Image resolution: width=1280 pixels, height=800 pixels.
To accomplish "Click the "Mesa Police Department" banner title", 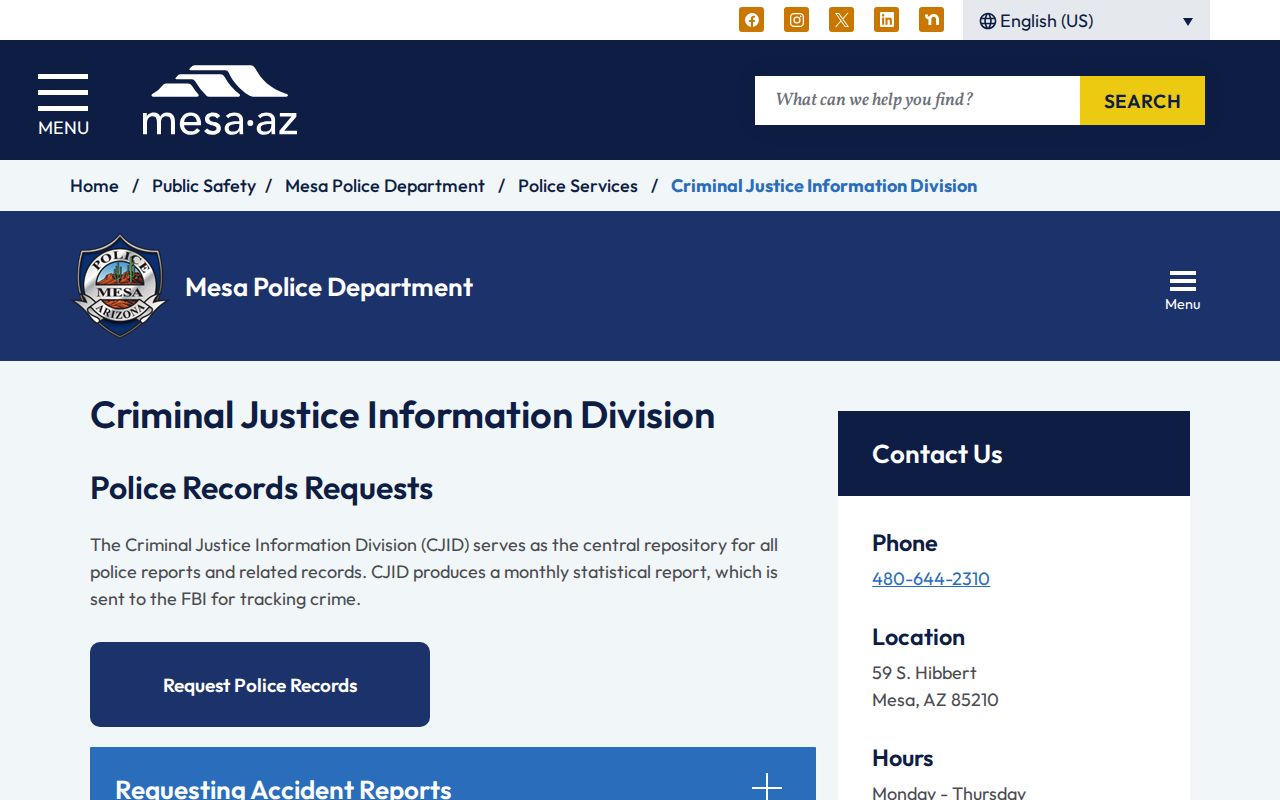I will coord(329,287).
